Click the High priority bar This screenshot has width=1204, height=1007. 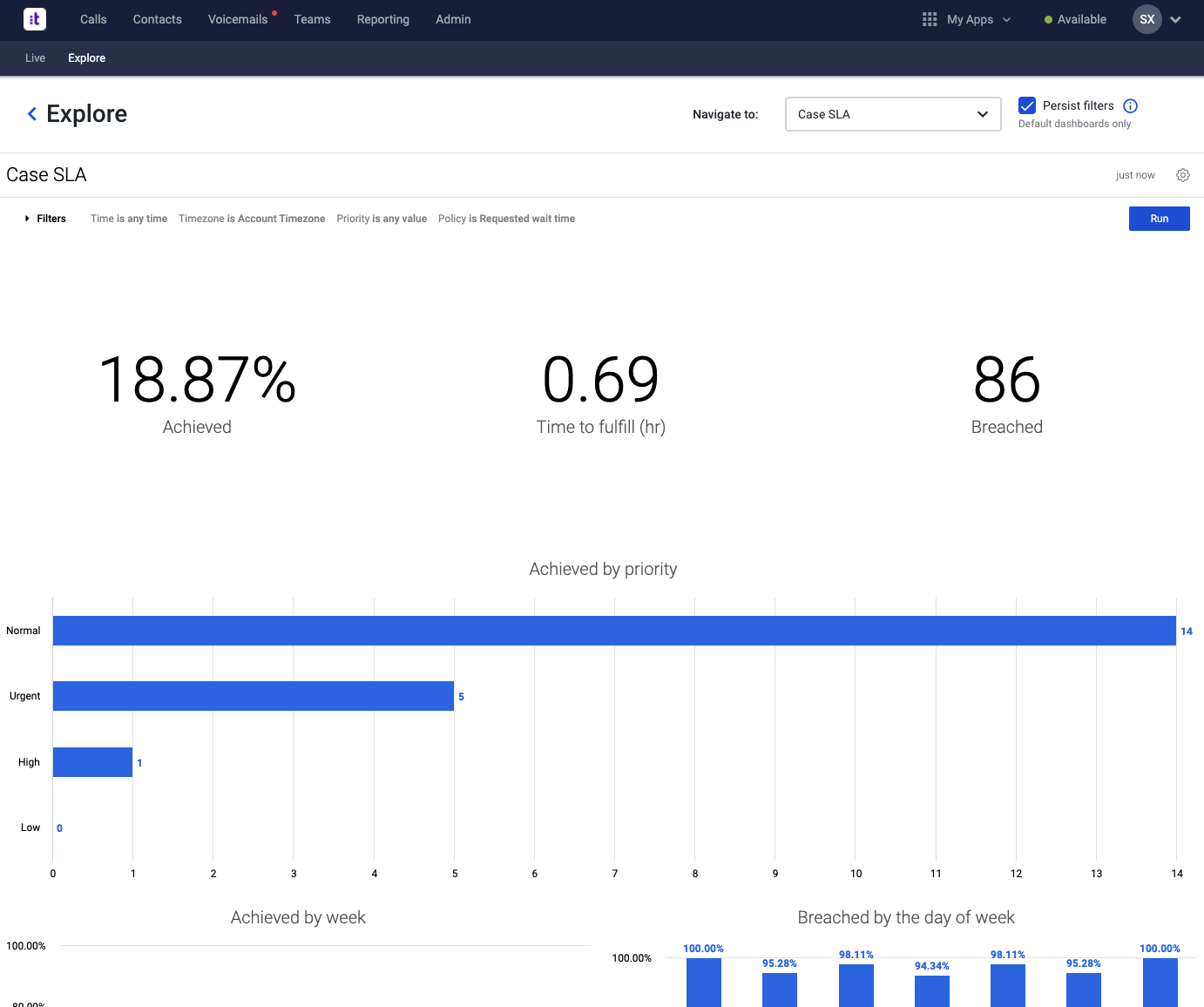92,762
